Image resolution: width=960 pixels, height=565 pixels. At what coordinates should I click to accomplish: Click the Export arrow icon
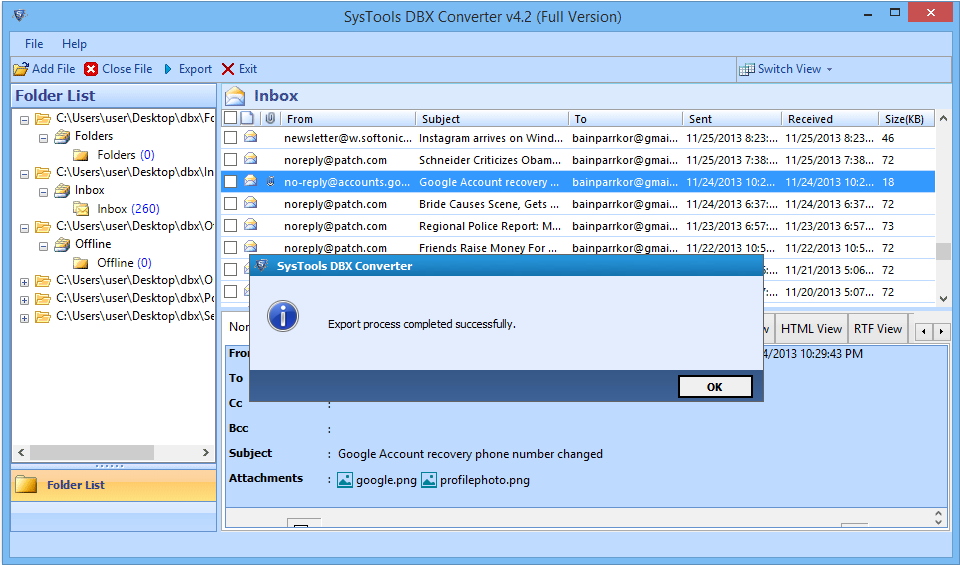168,69
